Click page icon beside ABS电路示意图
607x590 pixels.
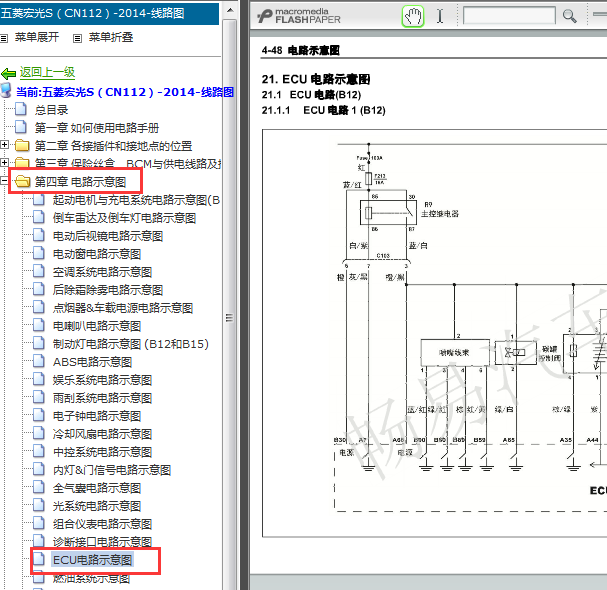39,361
